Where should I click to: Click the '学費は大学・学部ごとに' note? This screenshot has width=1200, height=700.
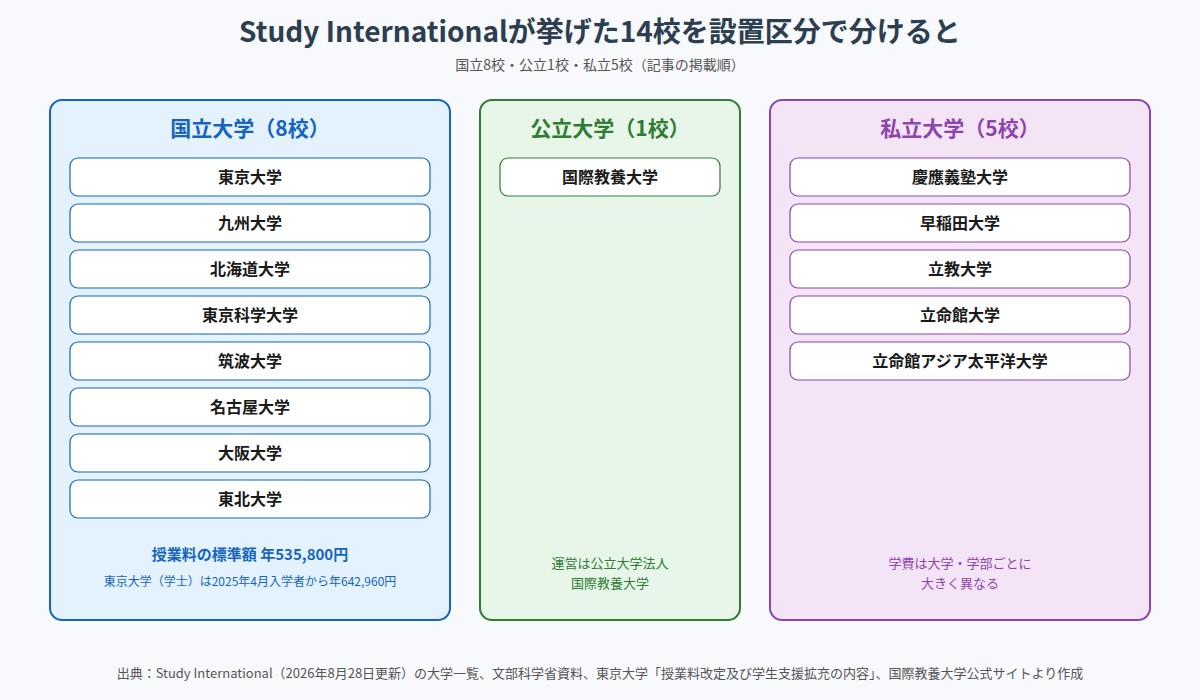(960, 564)
